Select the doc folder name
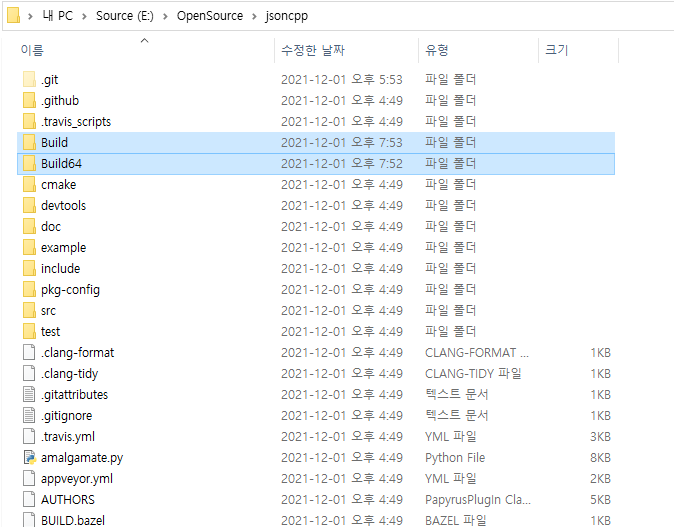674x527 pixels. (51, 227)
